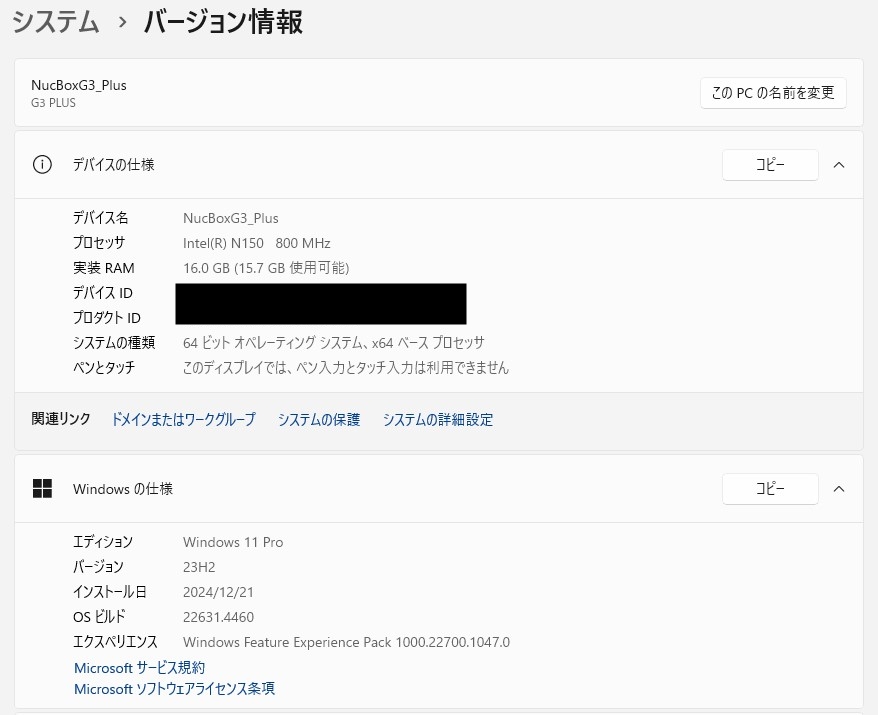This screenshot has height=715, width=878.
Task: Click the info icon beside デバイスの仕様
Action: [x=41, y=164]
